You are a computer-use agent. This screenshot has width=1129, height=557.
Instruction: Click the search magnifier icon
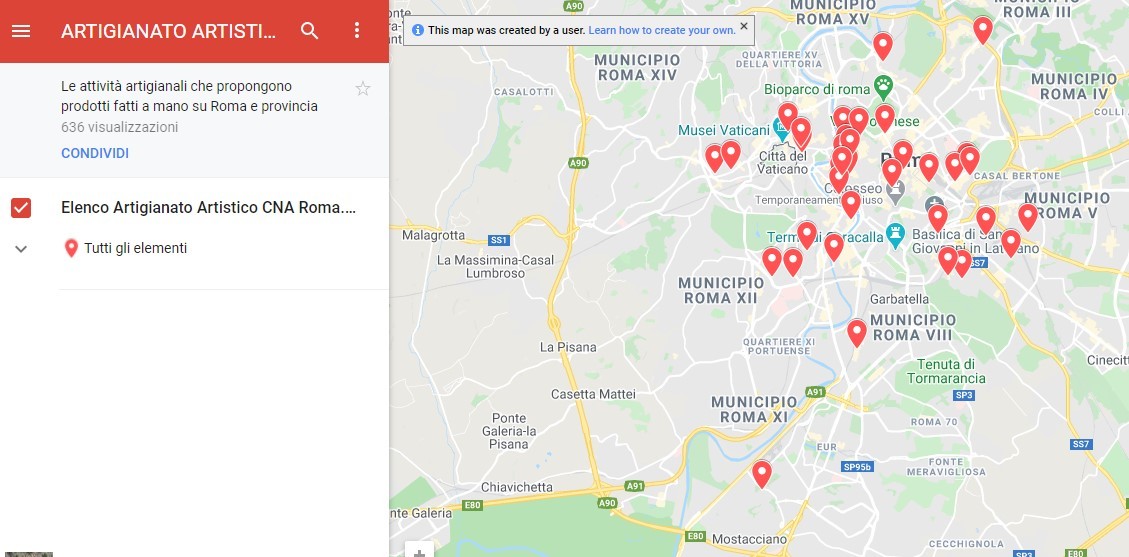tap(310, 31)
